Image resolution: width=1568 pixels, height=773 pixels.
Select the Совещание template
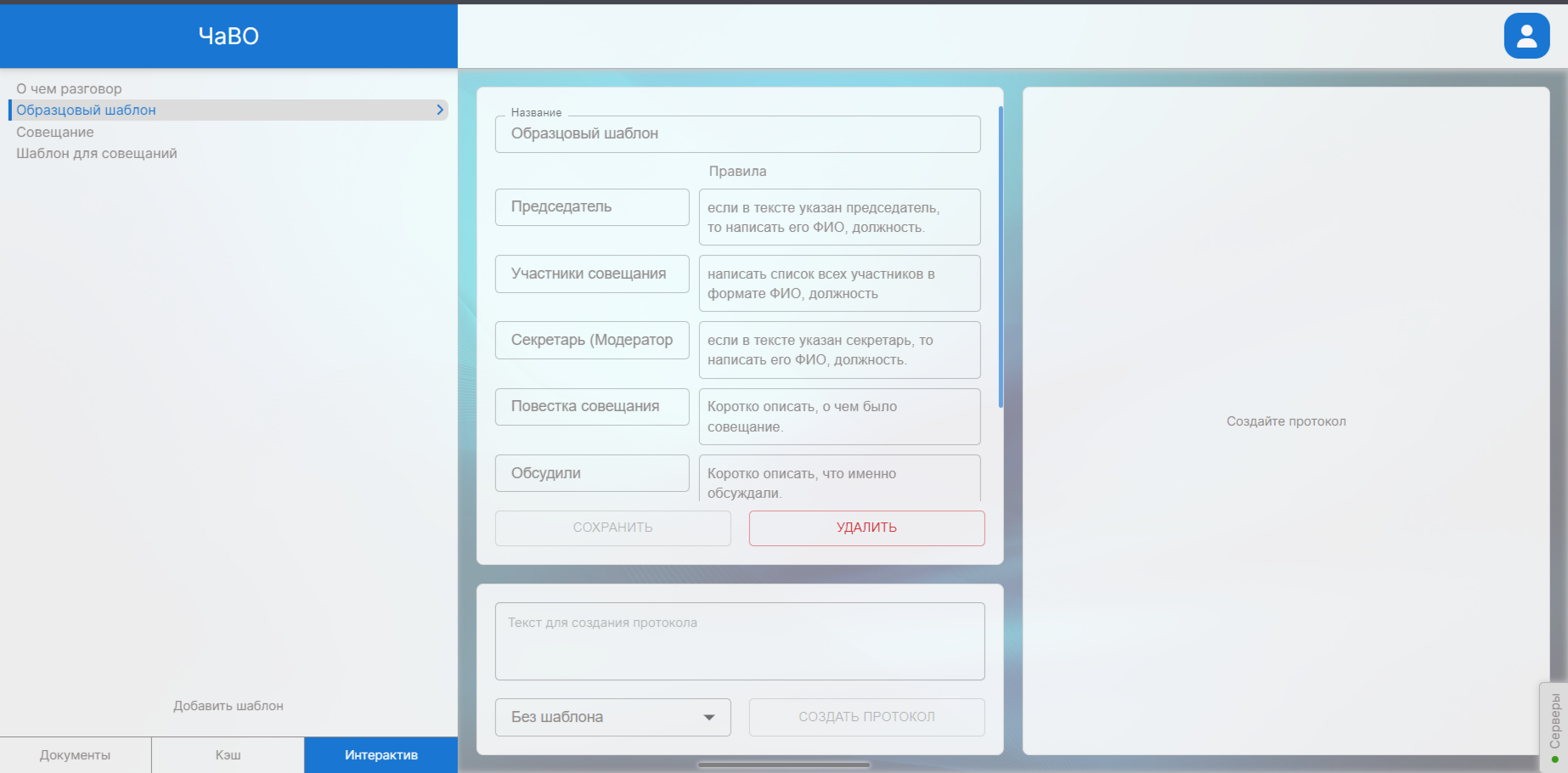coord(55,132)
